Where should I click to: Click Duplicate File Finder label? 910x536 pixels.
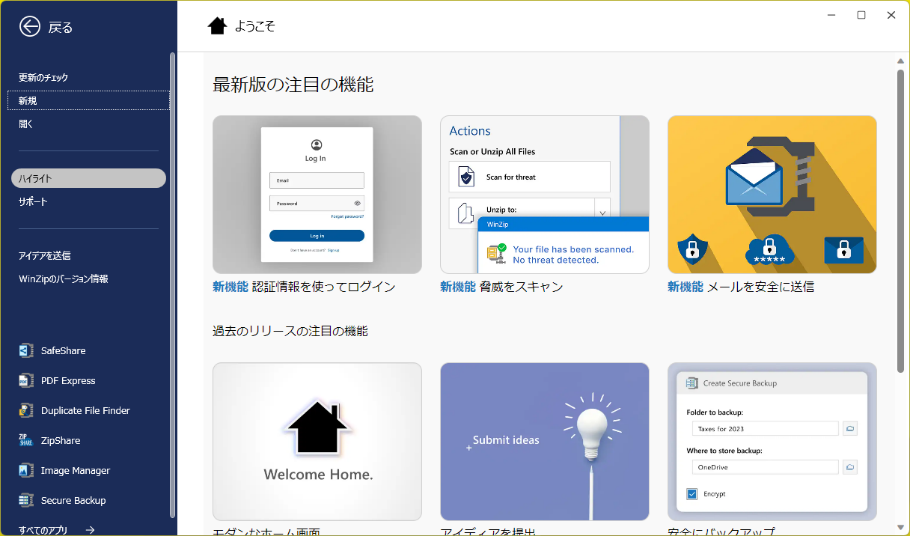tap(85, 410)
